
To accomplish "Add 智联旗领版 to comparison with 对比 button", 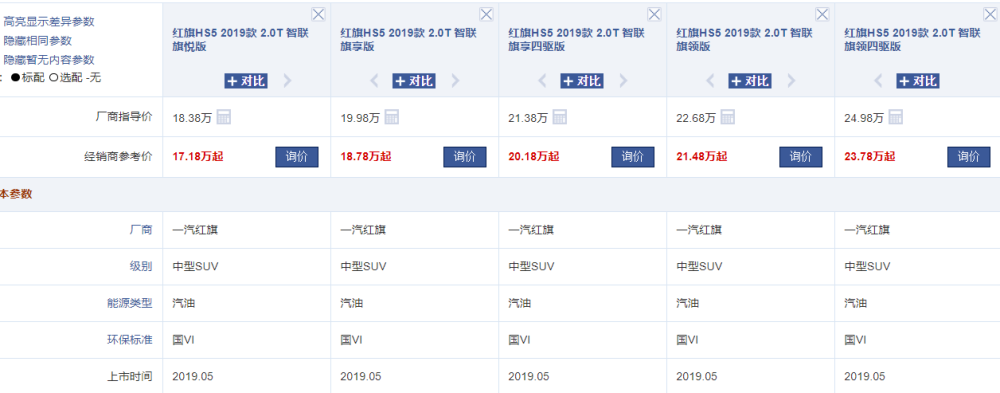I will 750,80.
